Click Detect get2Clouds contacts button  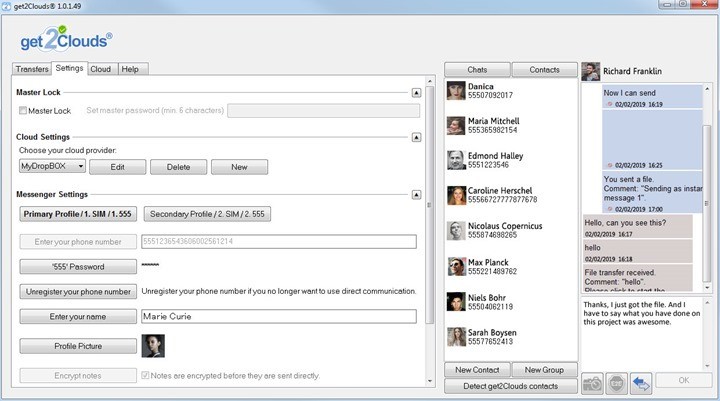tap(511, 386)
